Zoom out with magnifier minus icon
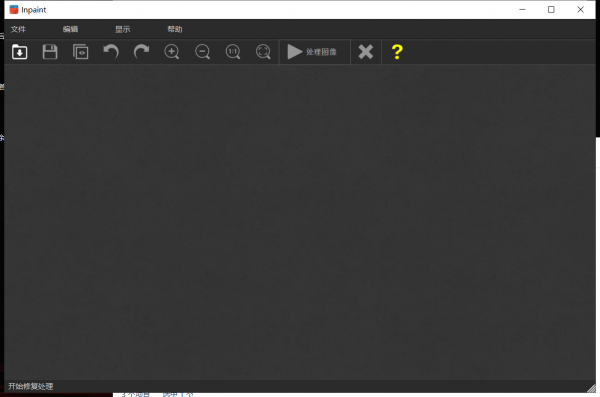The width and height of the screenshot is (600, 397). pos(202,52)
